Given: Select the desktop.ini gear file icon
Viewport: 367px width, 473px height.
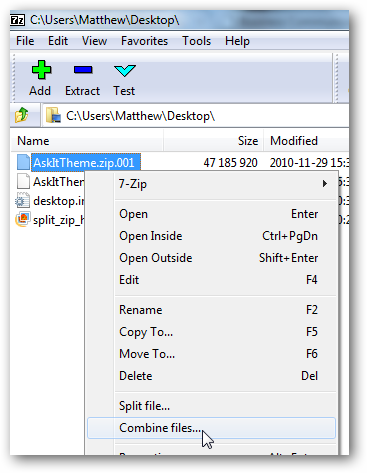Looking at the screenshot, I should [23, 201].
